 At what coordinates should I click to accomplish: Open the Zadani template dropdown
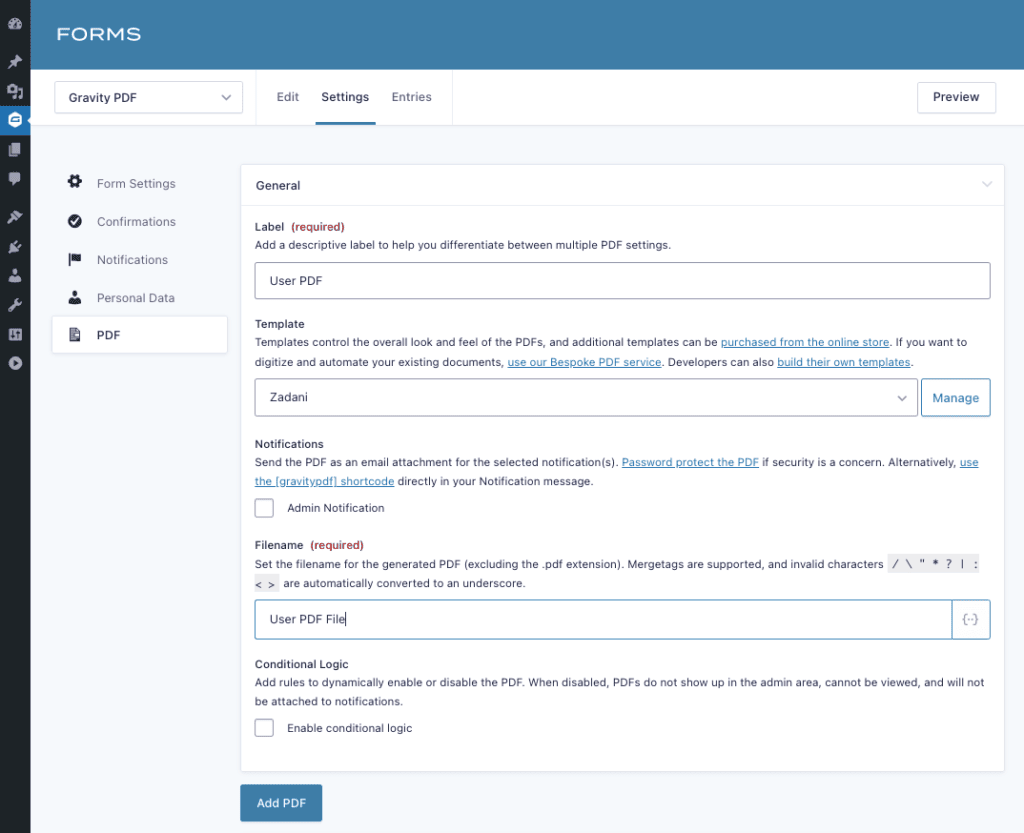(586, 398)
